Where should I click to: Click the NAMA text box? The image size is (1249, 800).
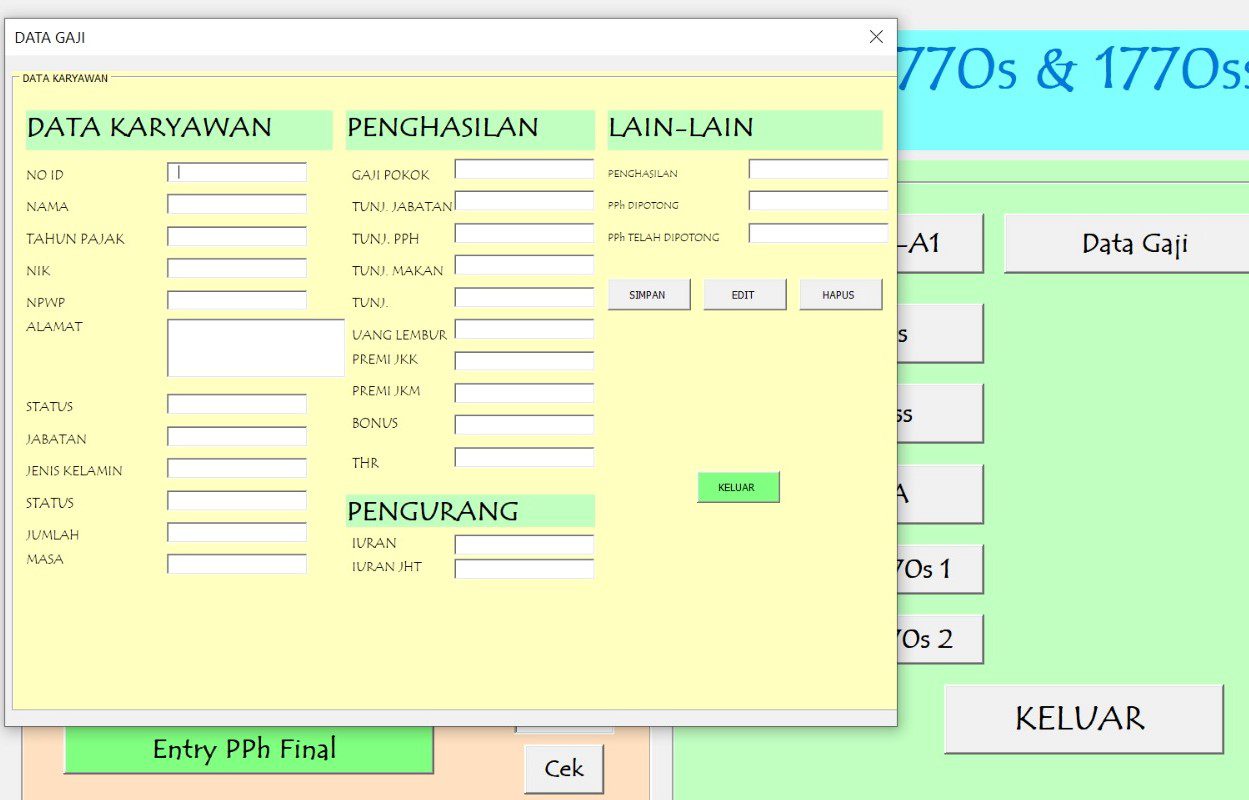tap(237, 205)
